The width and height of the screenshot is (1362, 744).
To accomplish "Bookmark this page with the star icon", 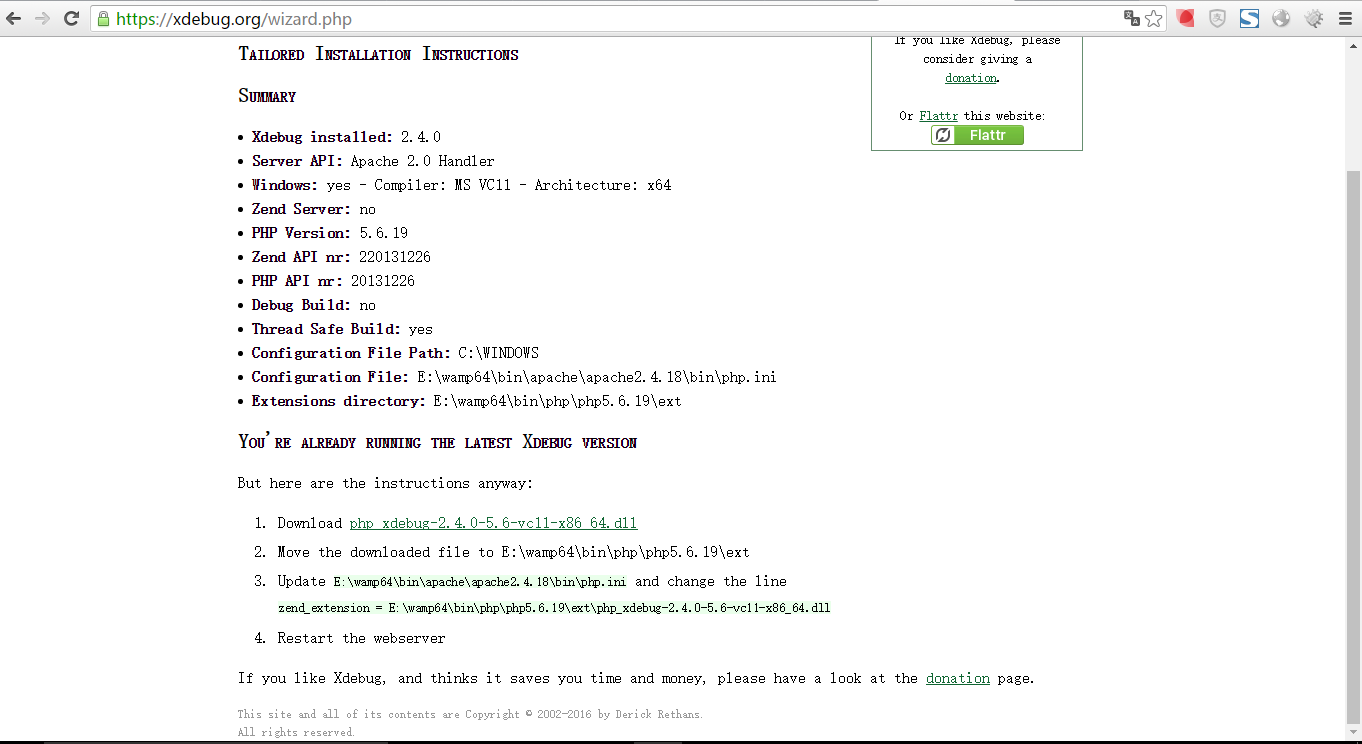I will coord(1153,18).
